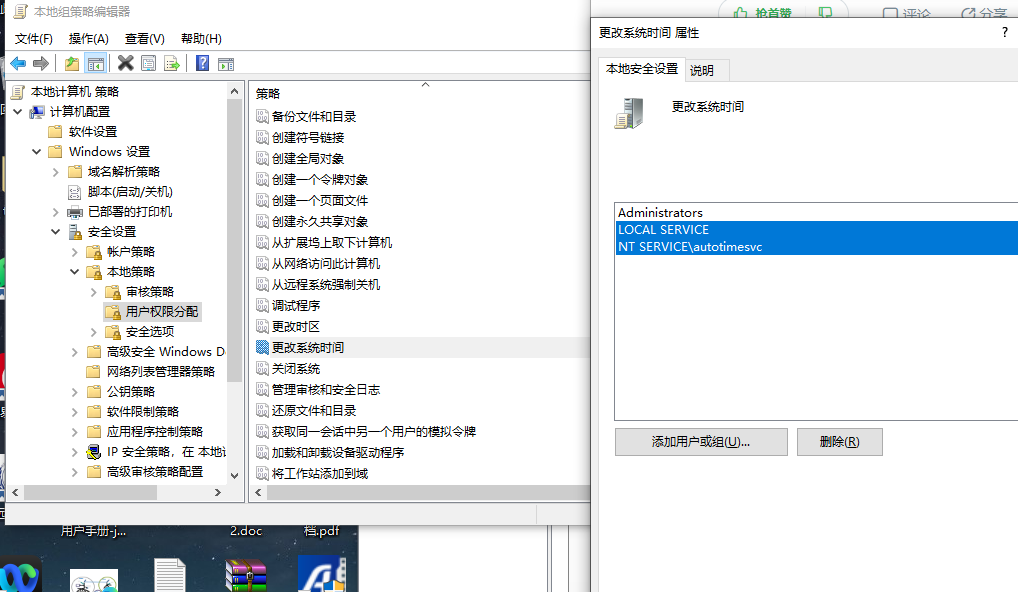Click the show/hide action pane icon
Viewport: 1018px width, 592px height.
[x=226, y=64]
